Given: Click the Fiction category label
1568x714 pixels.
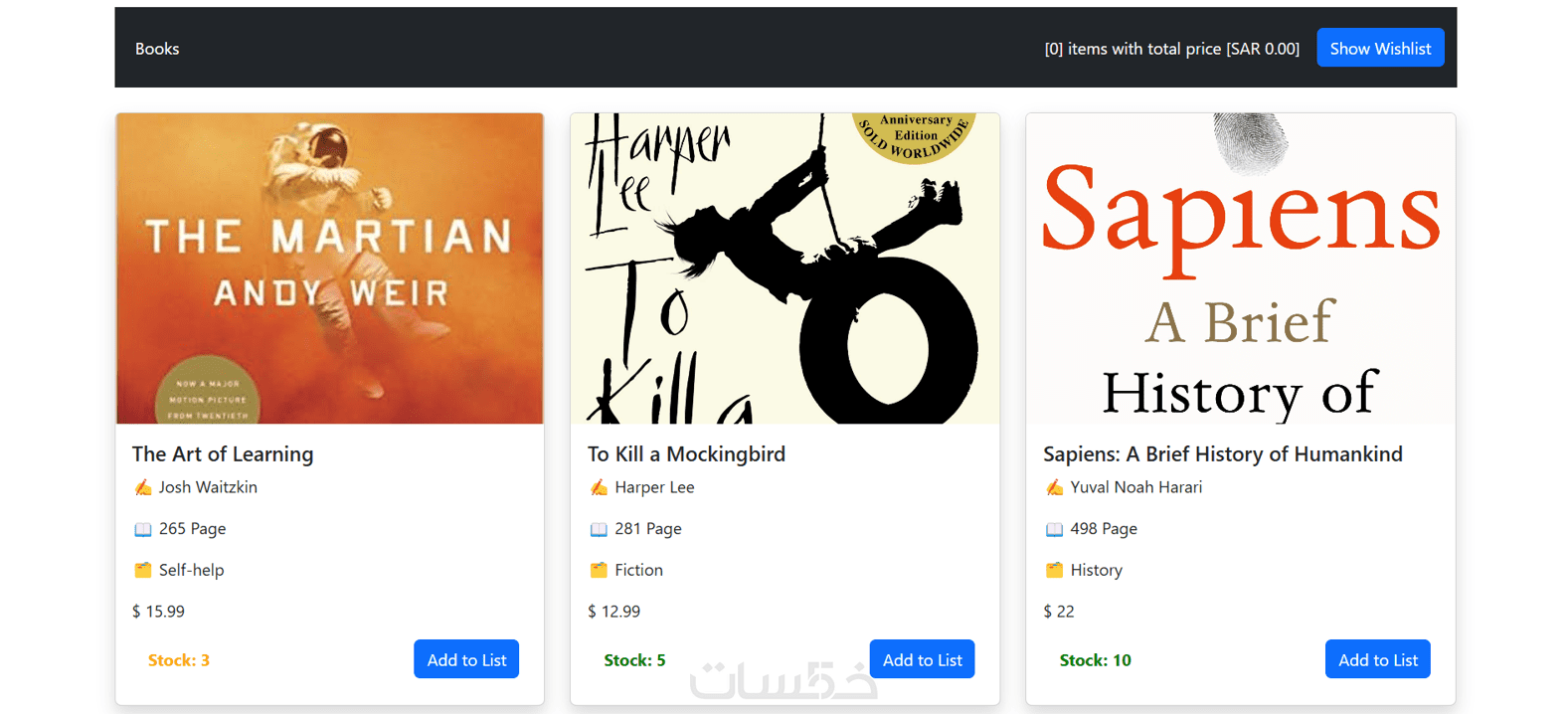Looking at the screenshot, I should click(638, 570).
